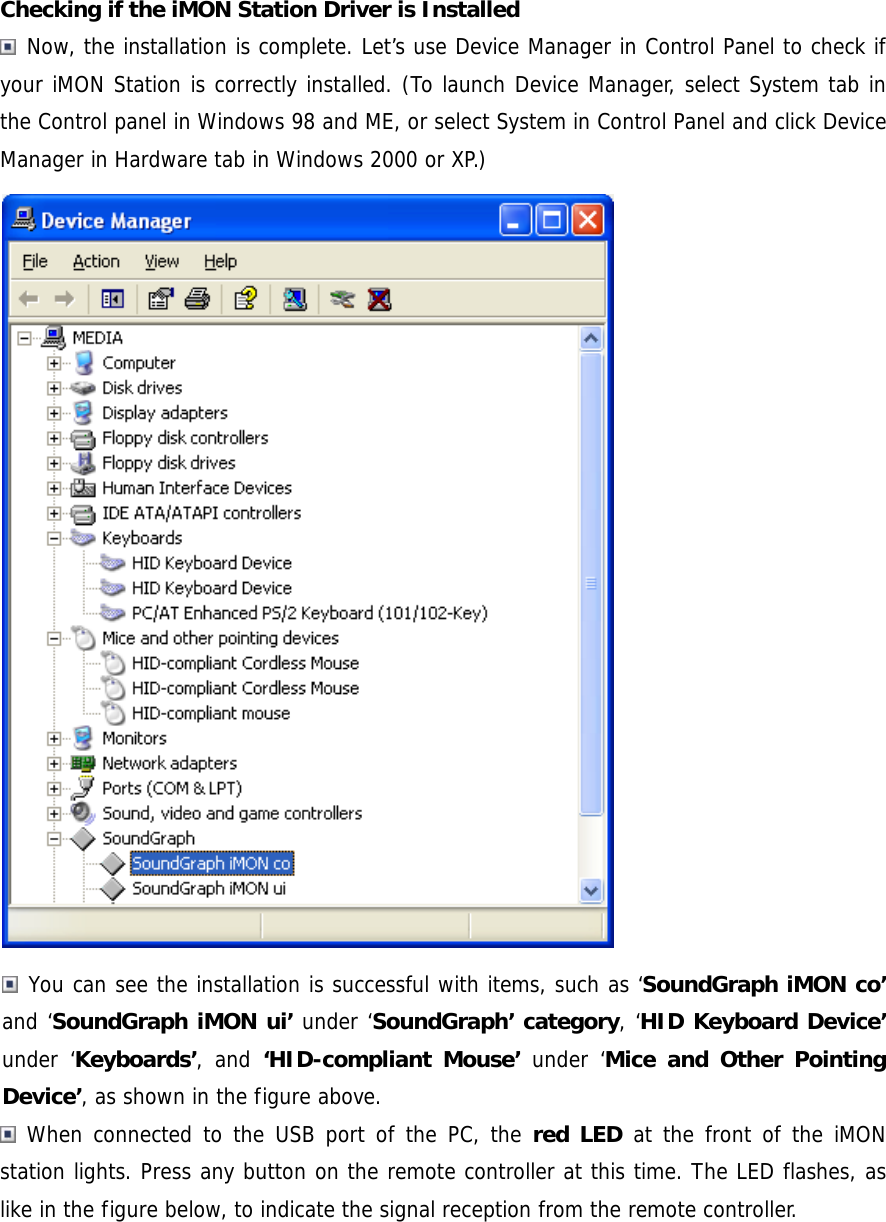This screenshot has width=886, height=1222.
Task: Toggle the console tree panel icon
Action: [111, 298]
